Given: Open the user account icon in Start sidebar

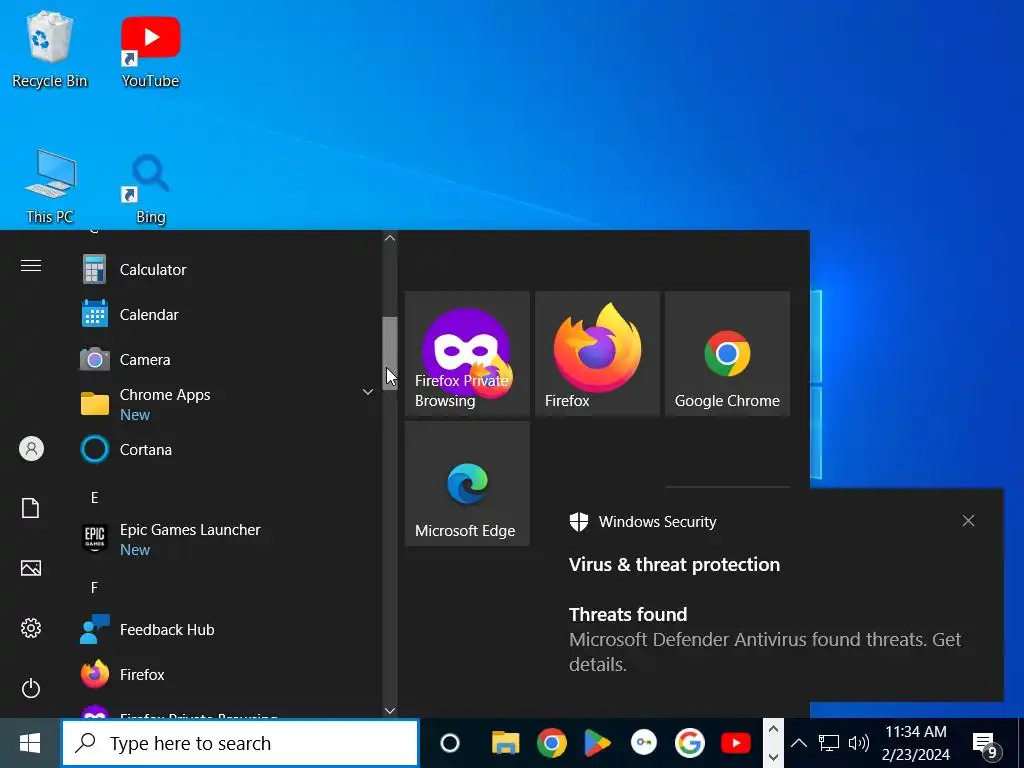Looking at the screenshot, I should (31, 449).
